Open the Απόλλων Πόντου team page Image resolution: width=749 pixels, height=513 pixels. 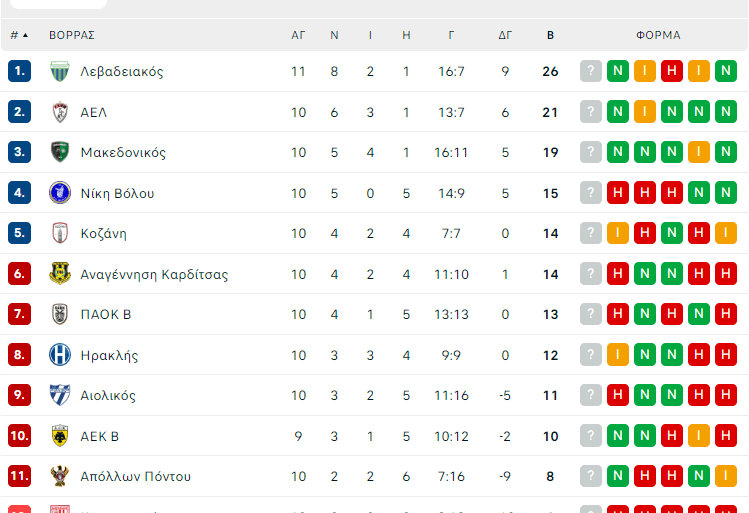[135, 477]
